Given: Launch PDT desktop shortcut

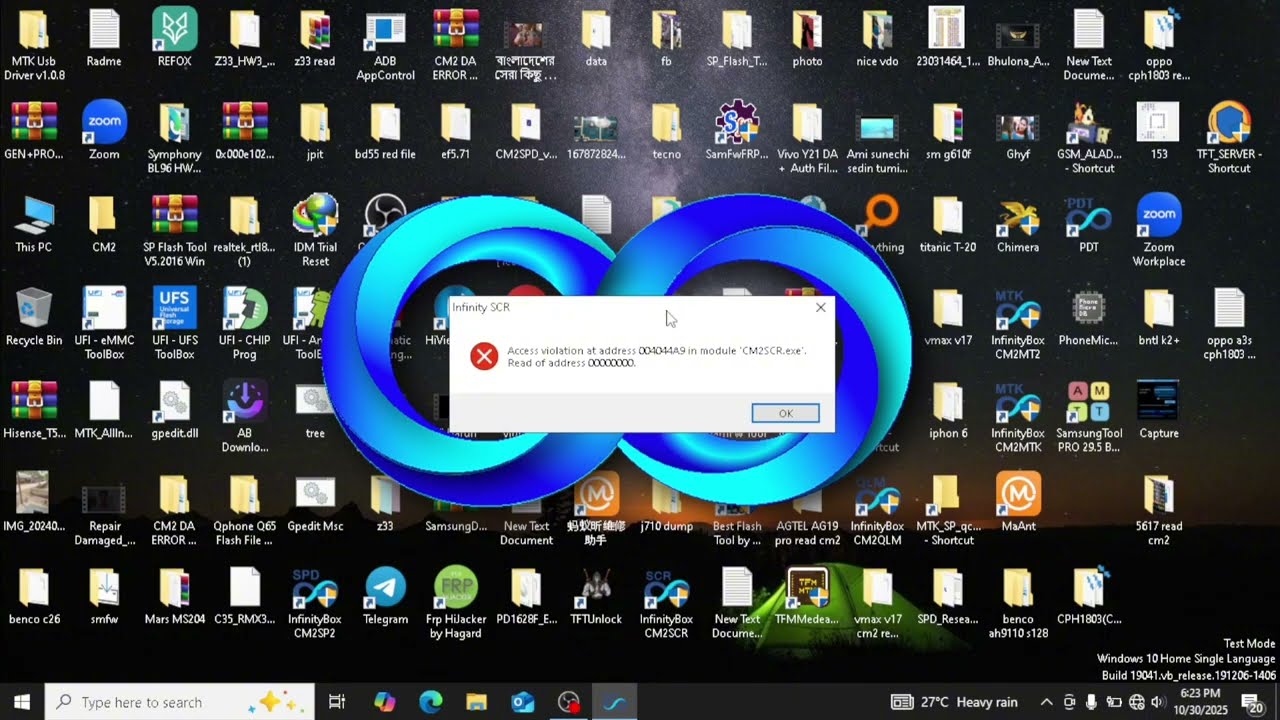Looking at the screenshot, I should [x=1089, y=224].
